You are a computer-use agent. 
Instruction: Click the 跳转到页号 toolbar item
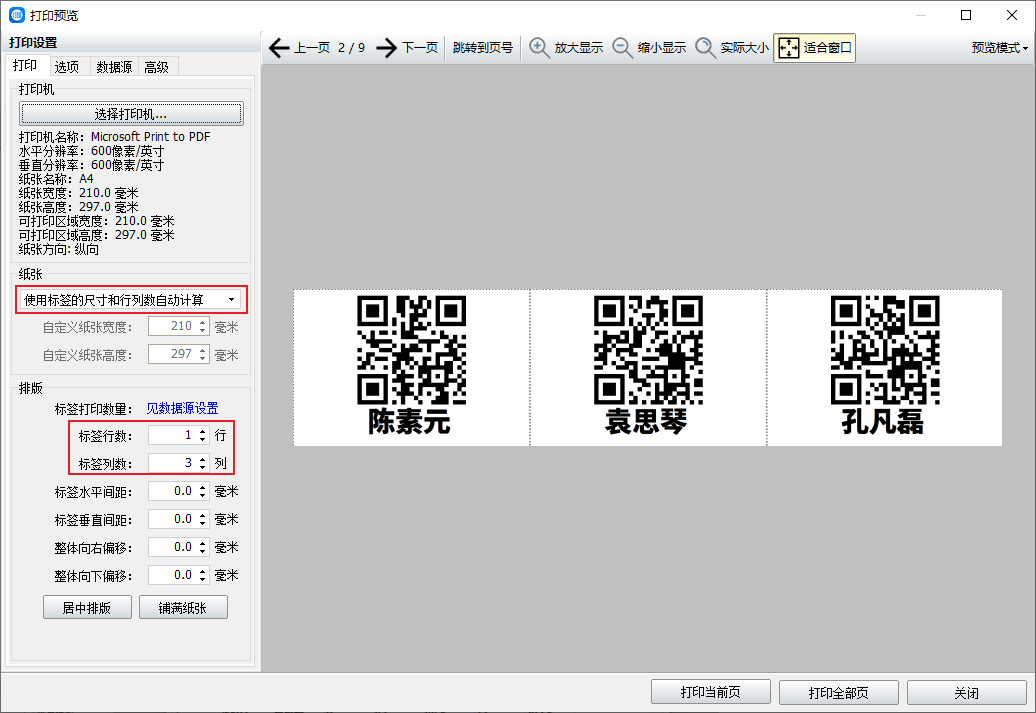(x=482, y=48)
